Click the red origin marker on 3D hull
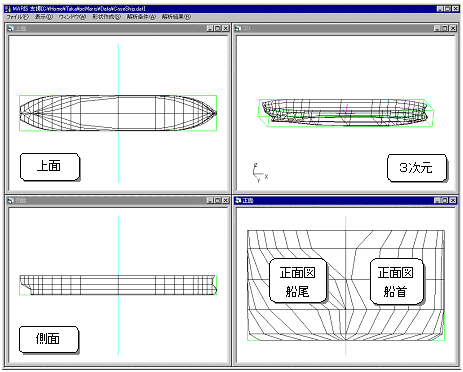This screenshot has width=463, height=372. point(346,113)
